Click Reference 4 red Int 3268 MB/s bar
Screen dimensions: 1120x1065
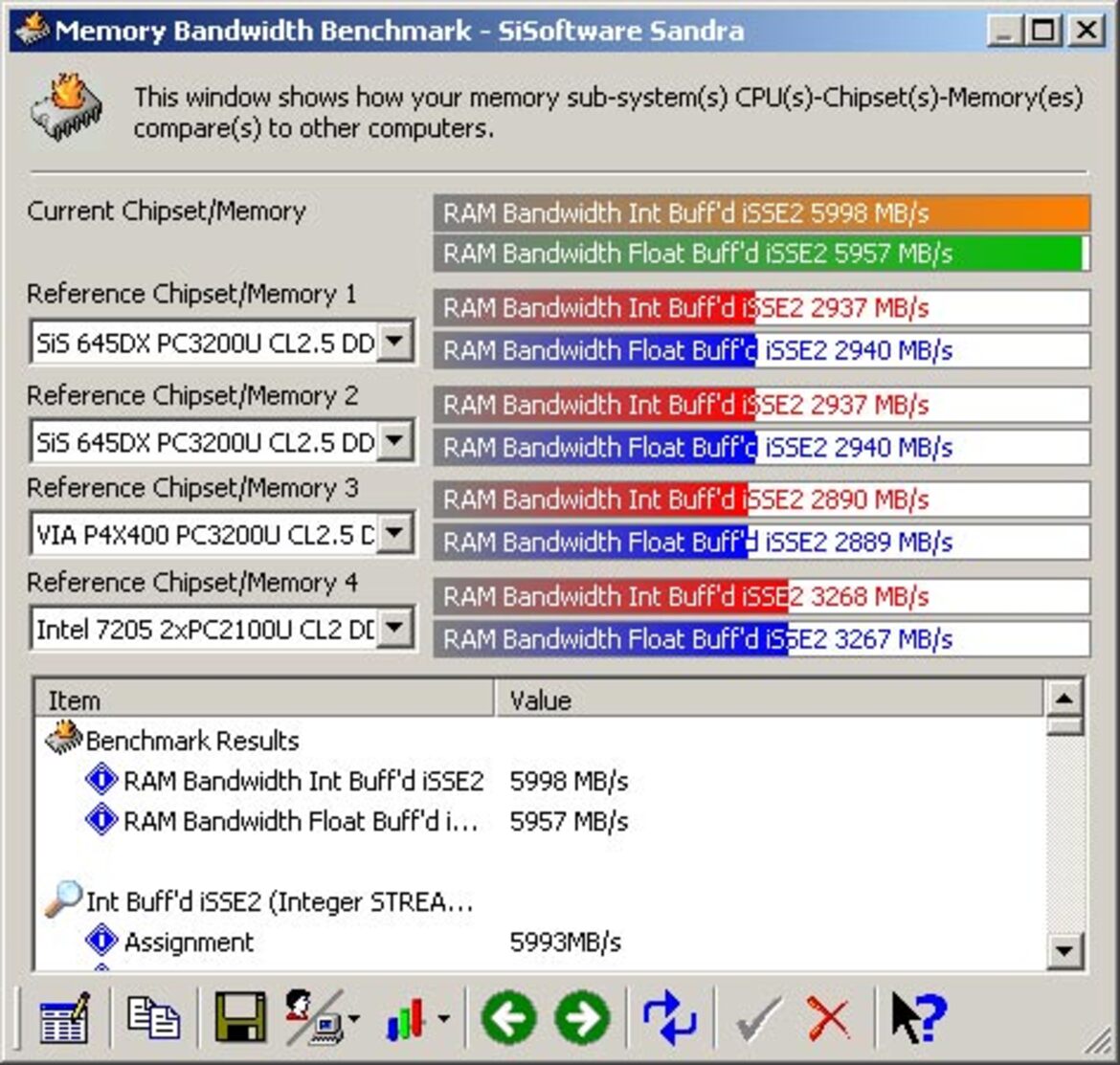pyautogui.click(x=761, y=596)
